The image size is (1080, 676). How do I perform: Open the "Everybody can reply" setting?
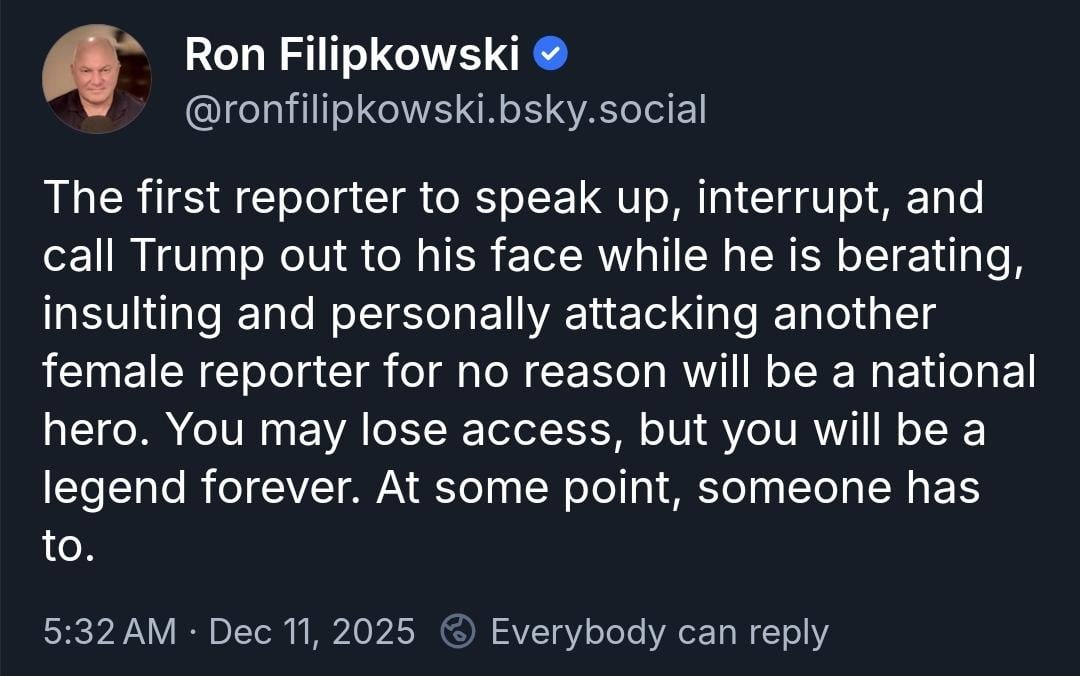[x=659, y=632]
